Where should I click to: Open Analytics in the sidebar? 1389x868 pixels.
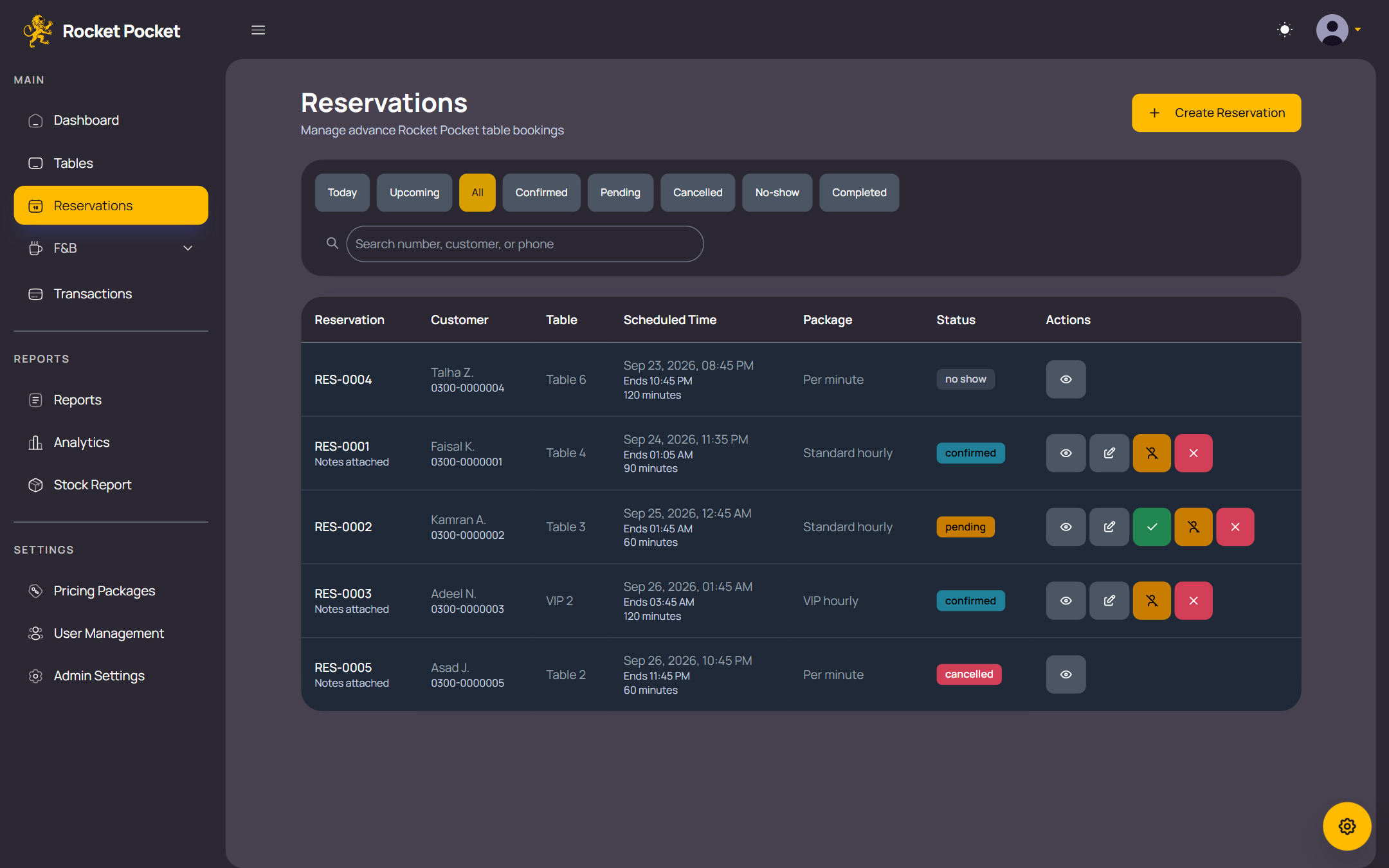pyautogui.click(x=111, y=442)
